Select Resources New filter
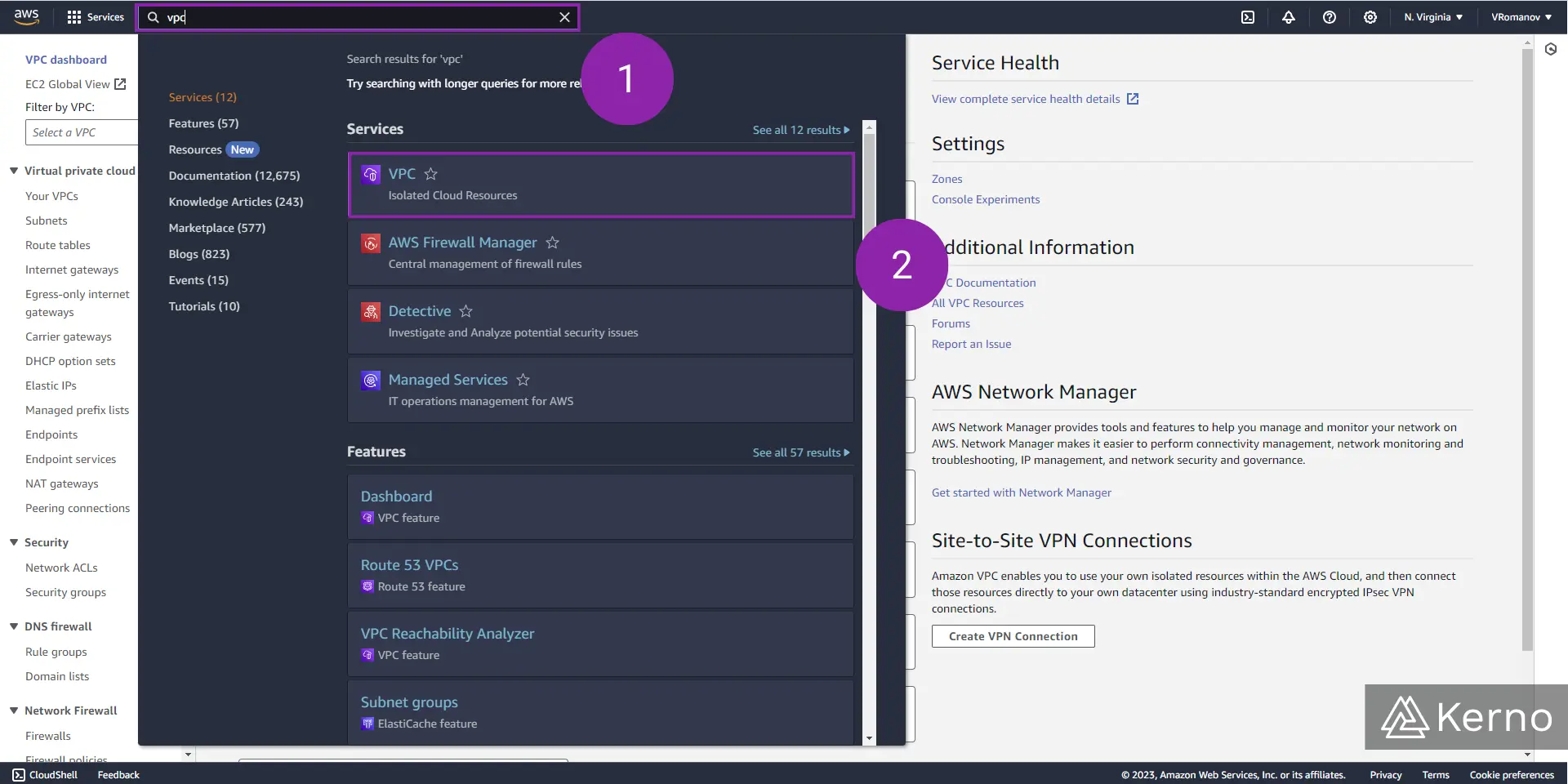 point(213,149)
